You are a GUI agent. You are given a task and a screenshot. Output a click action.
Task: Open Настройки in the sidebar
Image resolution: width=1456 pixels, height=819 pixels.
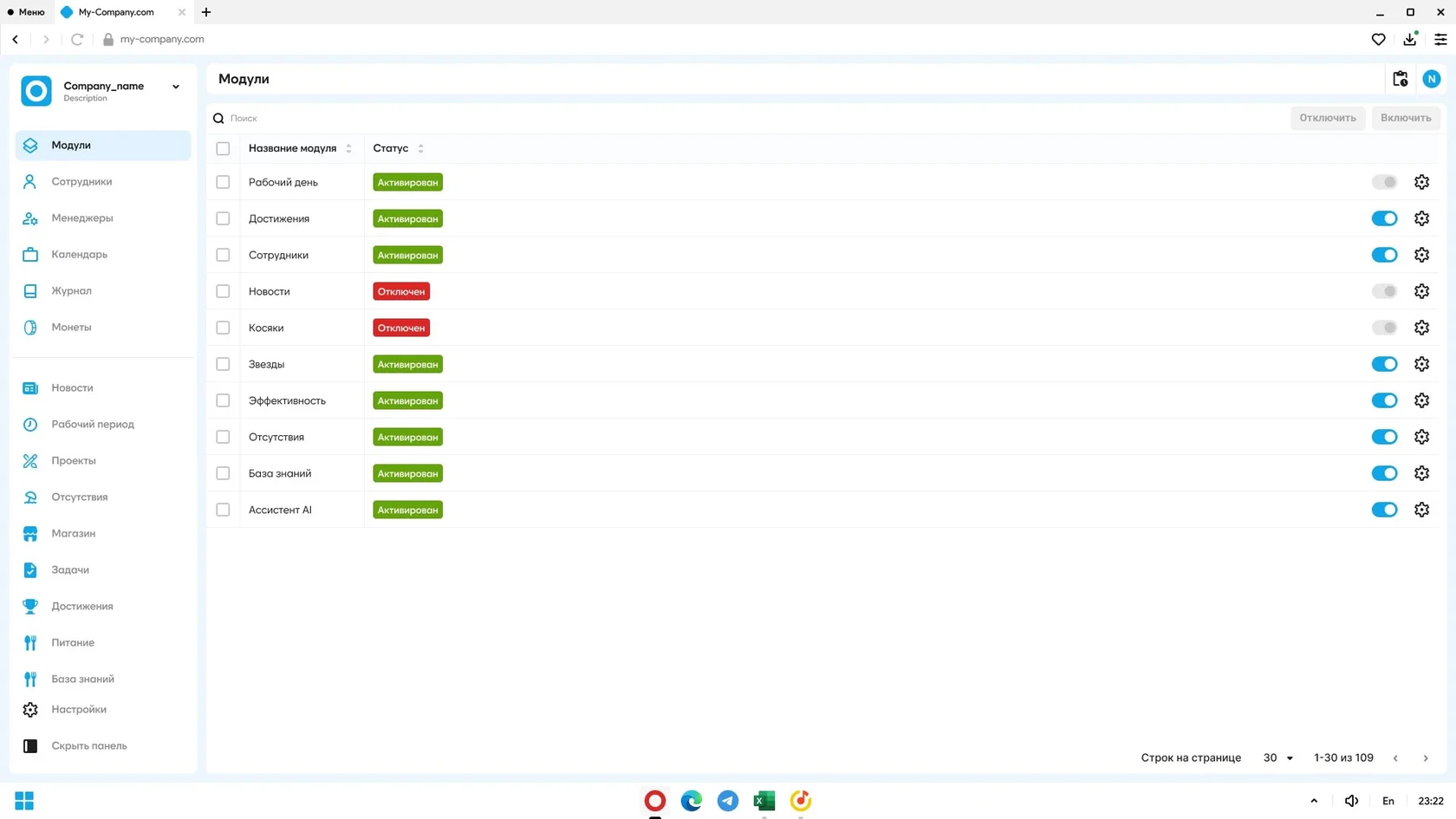coord(103,710)
